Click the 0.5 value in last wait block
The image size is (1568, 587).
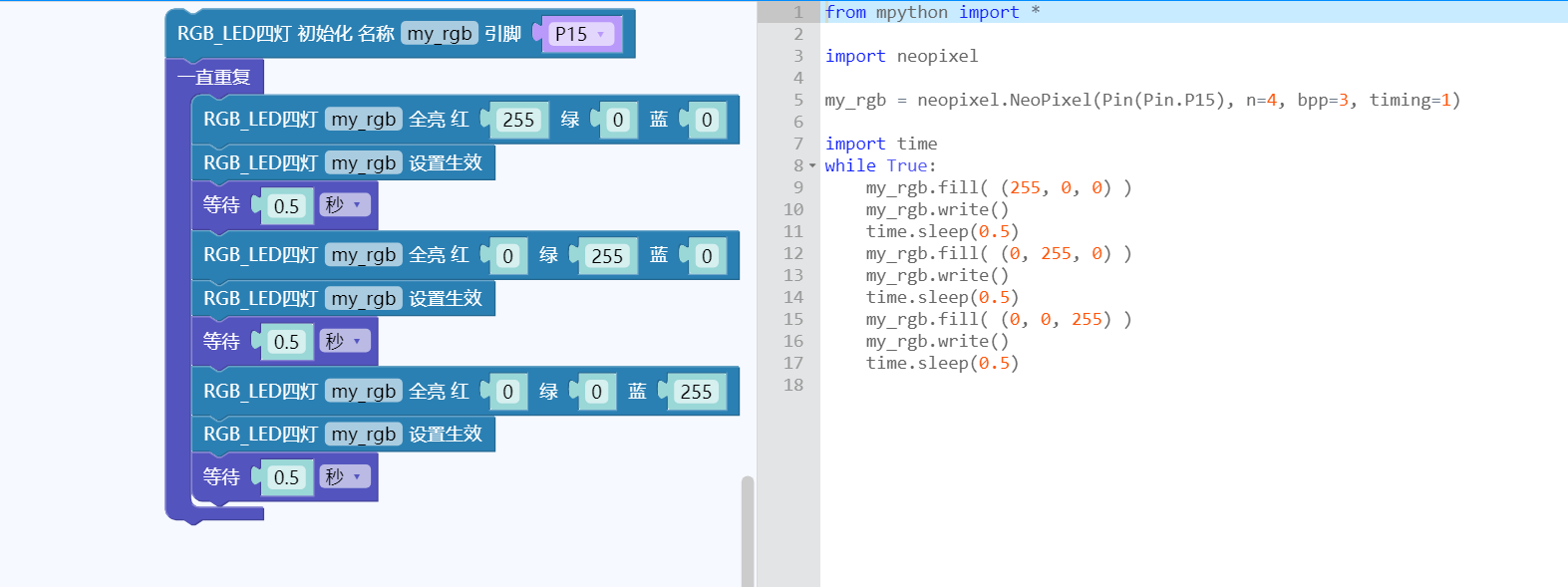(286, 477)
